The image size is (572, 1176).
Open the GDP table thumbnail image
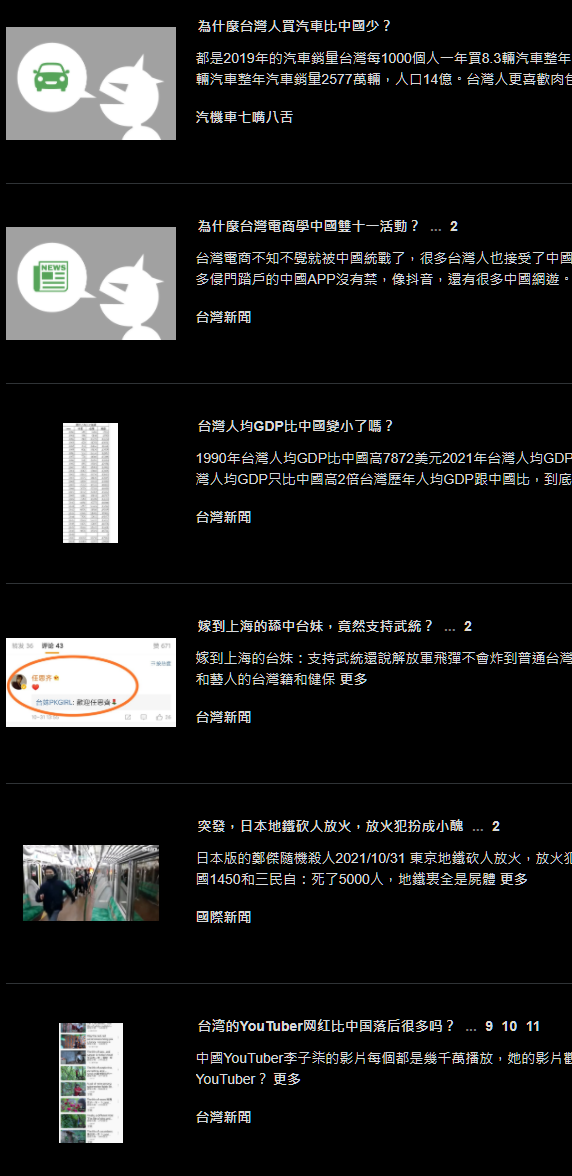[x=91, y=483]
